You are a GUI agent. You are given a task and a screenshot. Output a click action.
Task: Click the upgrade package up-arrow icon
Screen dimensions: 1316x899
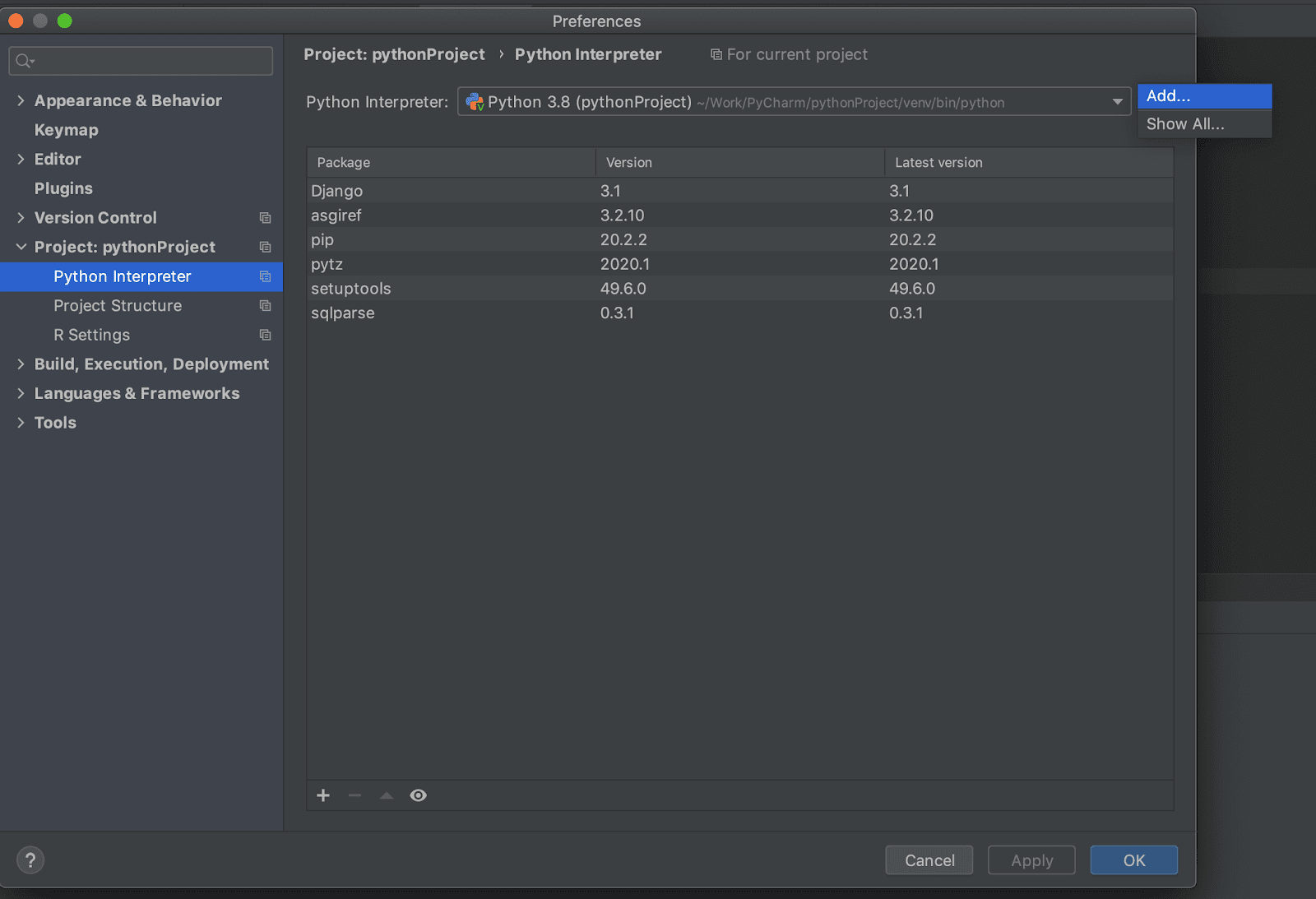[x=387, y=795]
